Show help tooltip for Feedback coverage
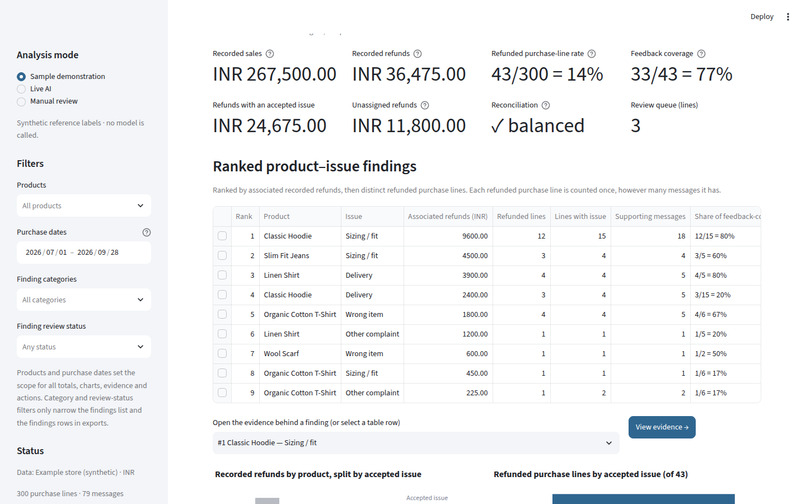806x504 pixels. [x=701, y=53]
